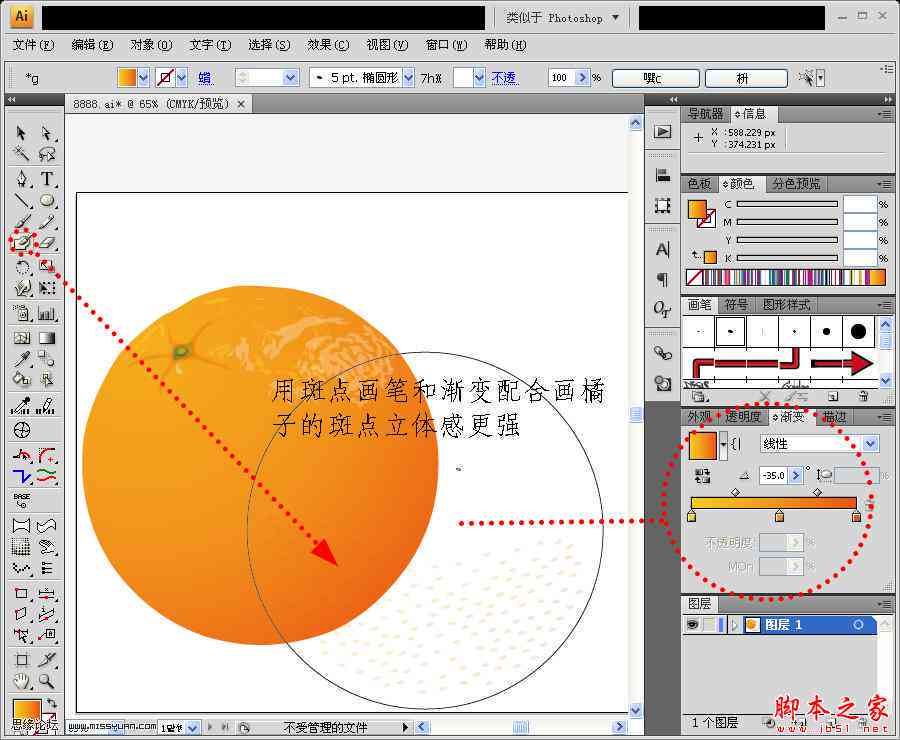
Task: Switch to the 符号 tab
Action: click(x=736, y=305)
